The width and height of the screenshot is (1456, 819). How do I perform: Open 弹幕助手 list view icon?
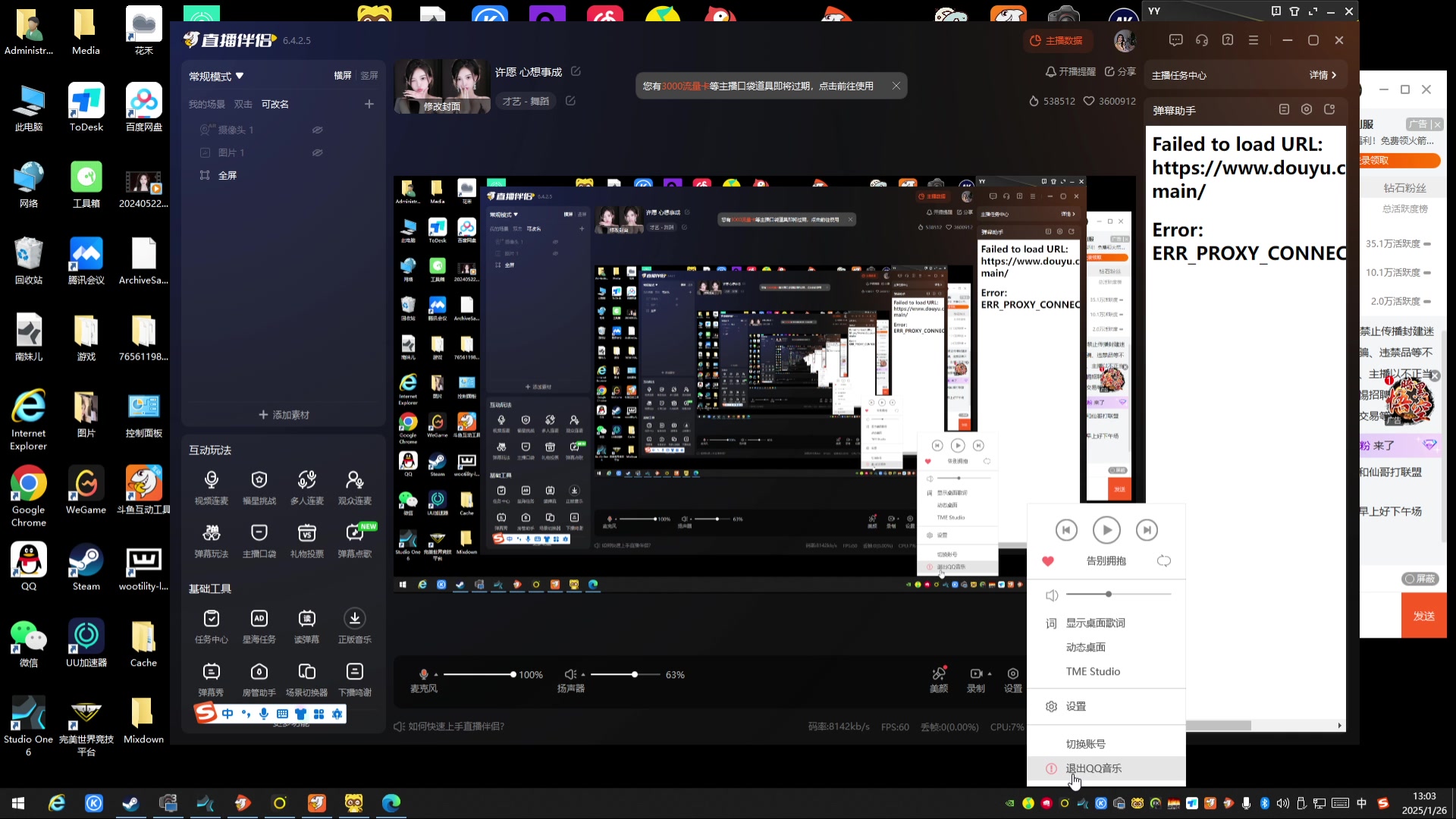1284,109
